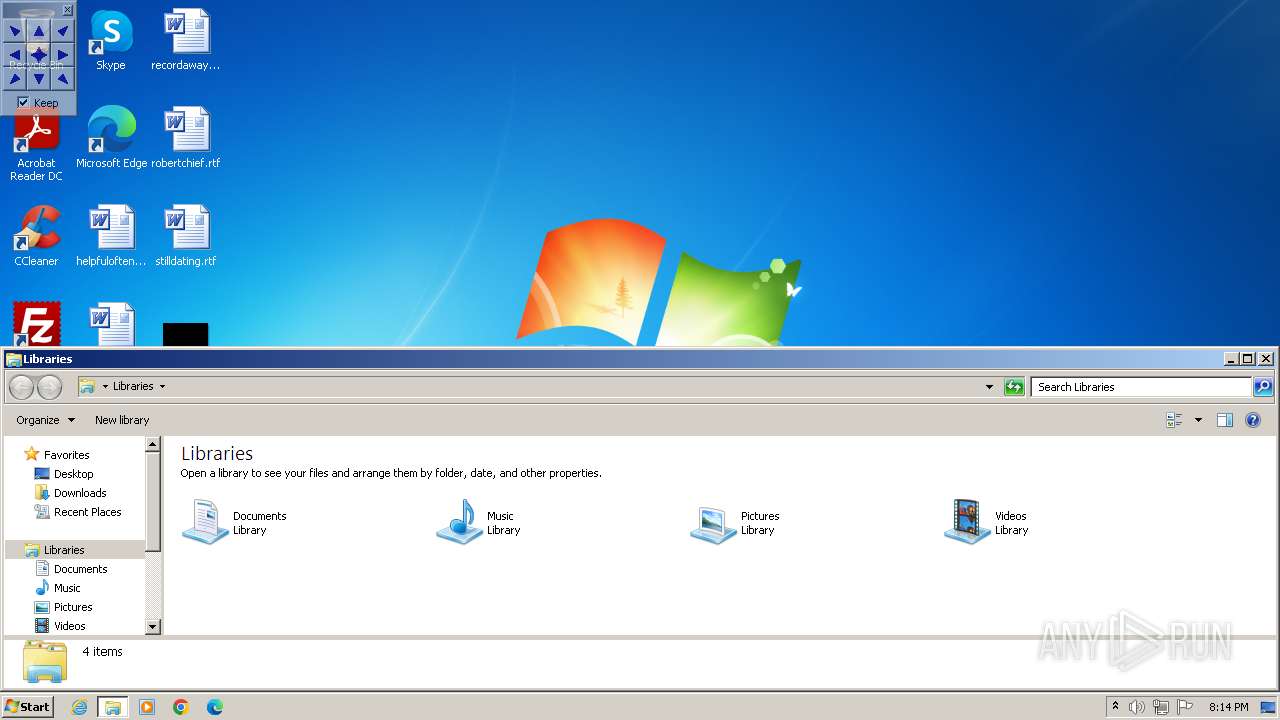Click Windows Explorer on the taskbar

[113, 707]
